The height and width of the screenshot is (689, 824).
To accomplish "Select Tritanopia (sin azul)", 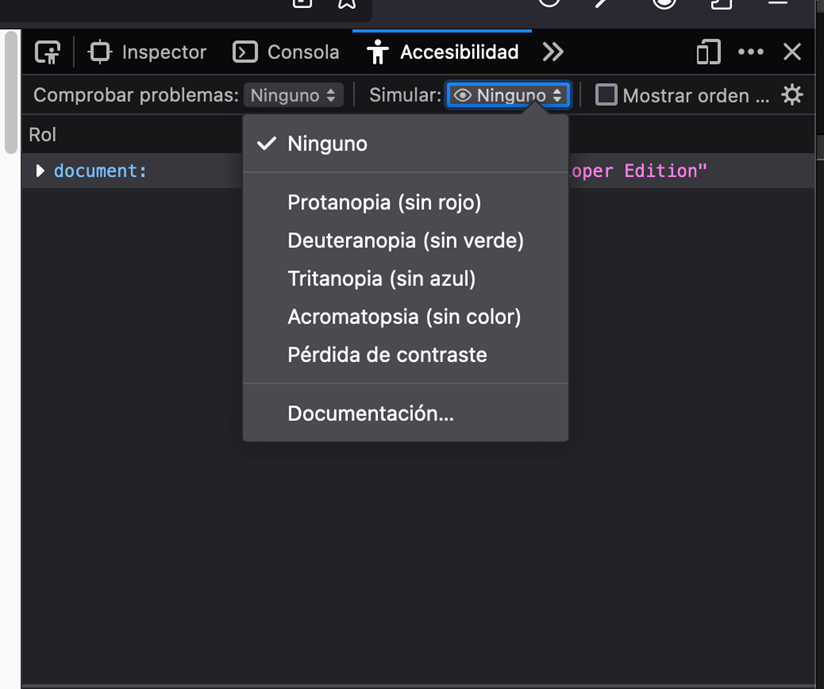I will 405,279.
